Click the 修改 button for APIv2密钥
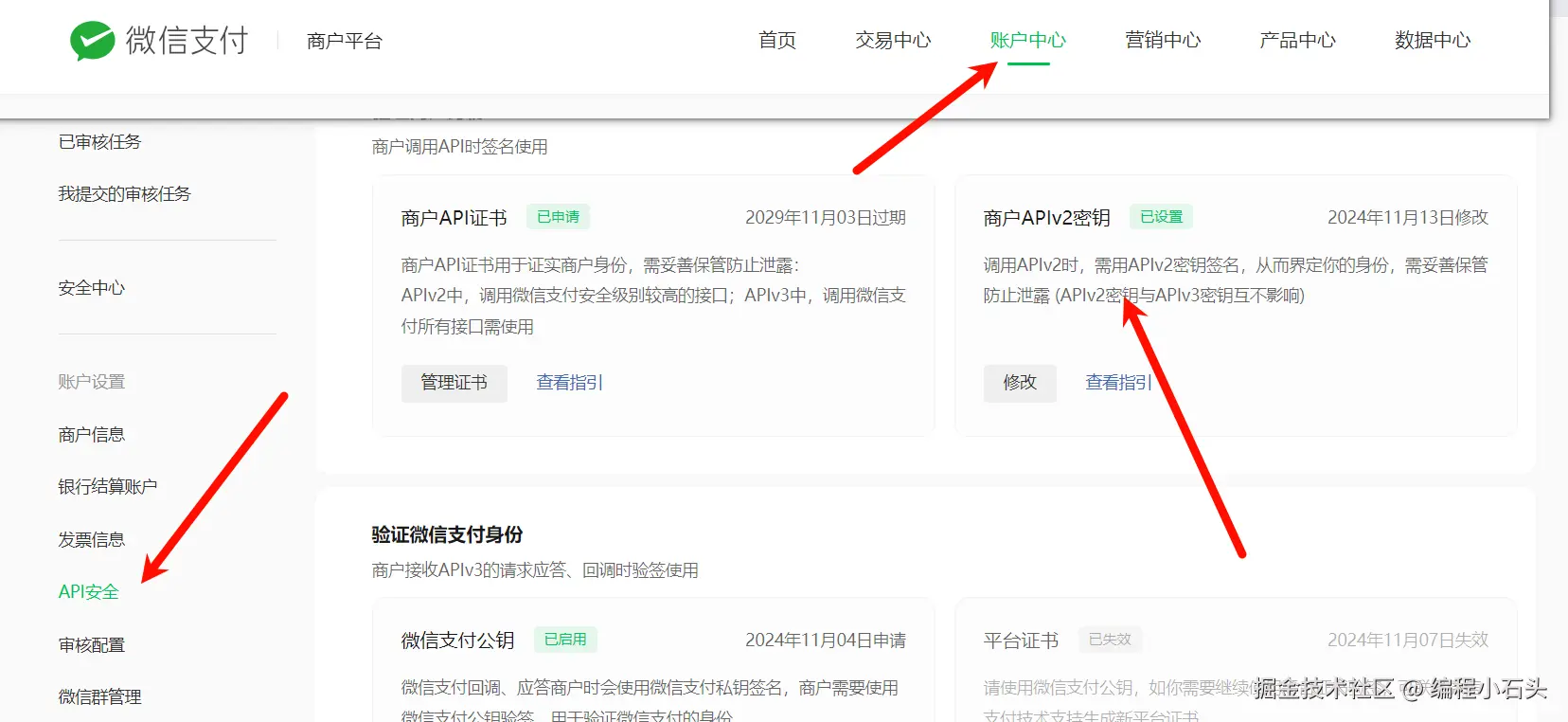 click(1020, 383)
